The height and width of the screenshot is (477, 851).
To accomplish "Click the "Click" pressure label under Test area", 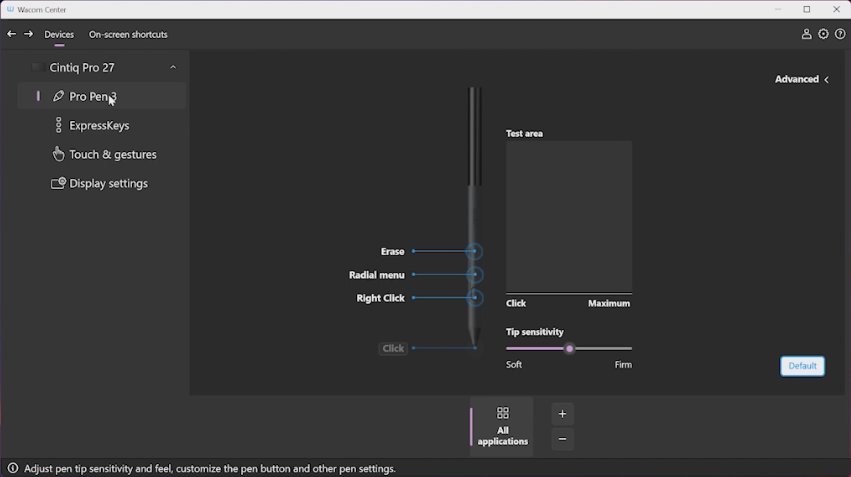I will pyautogui.click(x=516, y=303).
